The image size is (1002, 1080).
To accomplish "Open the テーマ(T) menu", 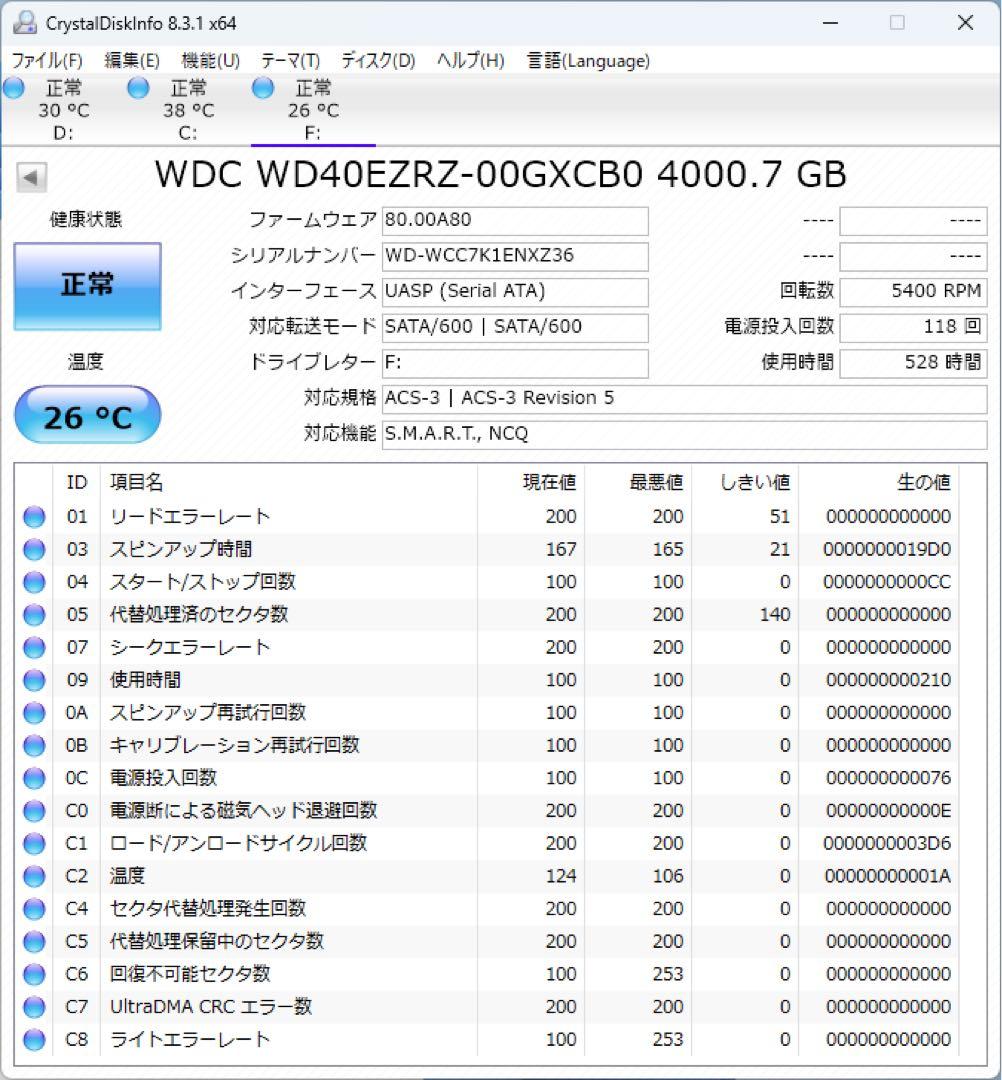I will coord(290,61).
